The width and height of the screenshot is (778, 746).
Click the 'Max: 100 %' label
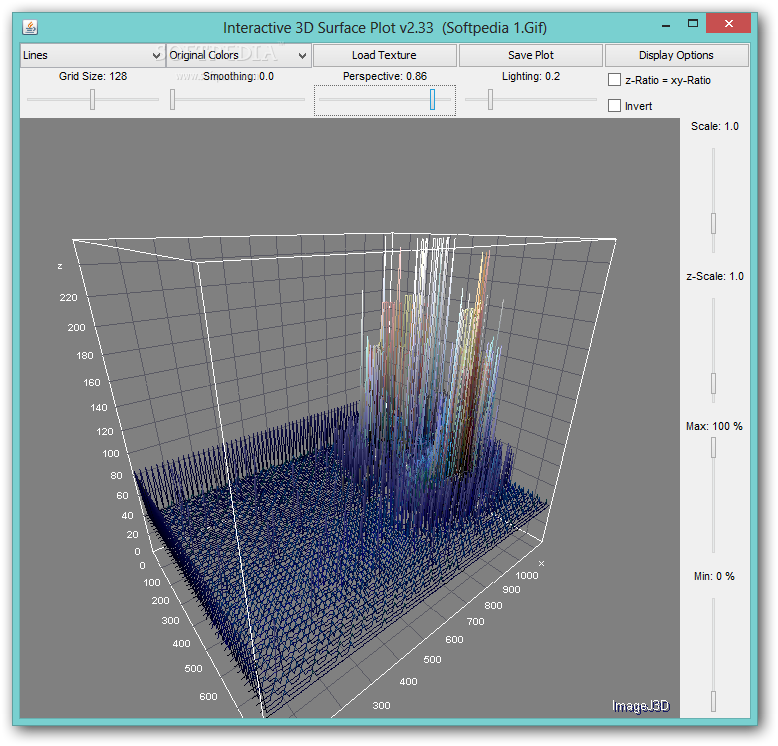(714, 427)
